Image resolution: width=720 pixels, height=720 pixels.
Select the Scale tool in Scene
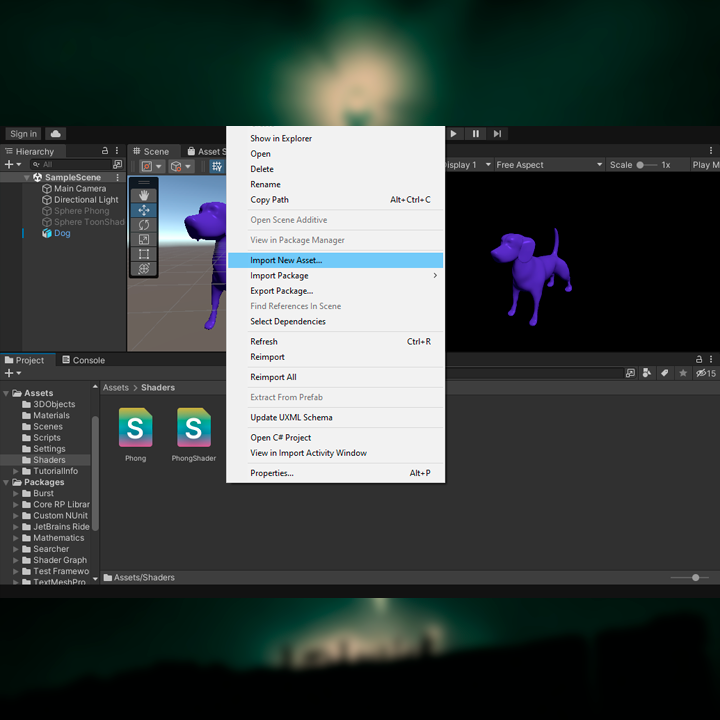(x=144, y=240)
